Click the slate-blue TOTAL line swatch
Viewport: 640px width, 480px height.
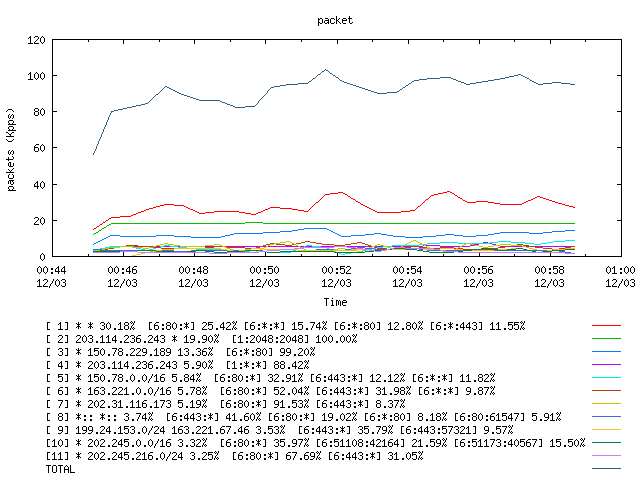click(606, 469)
